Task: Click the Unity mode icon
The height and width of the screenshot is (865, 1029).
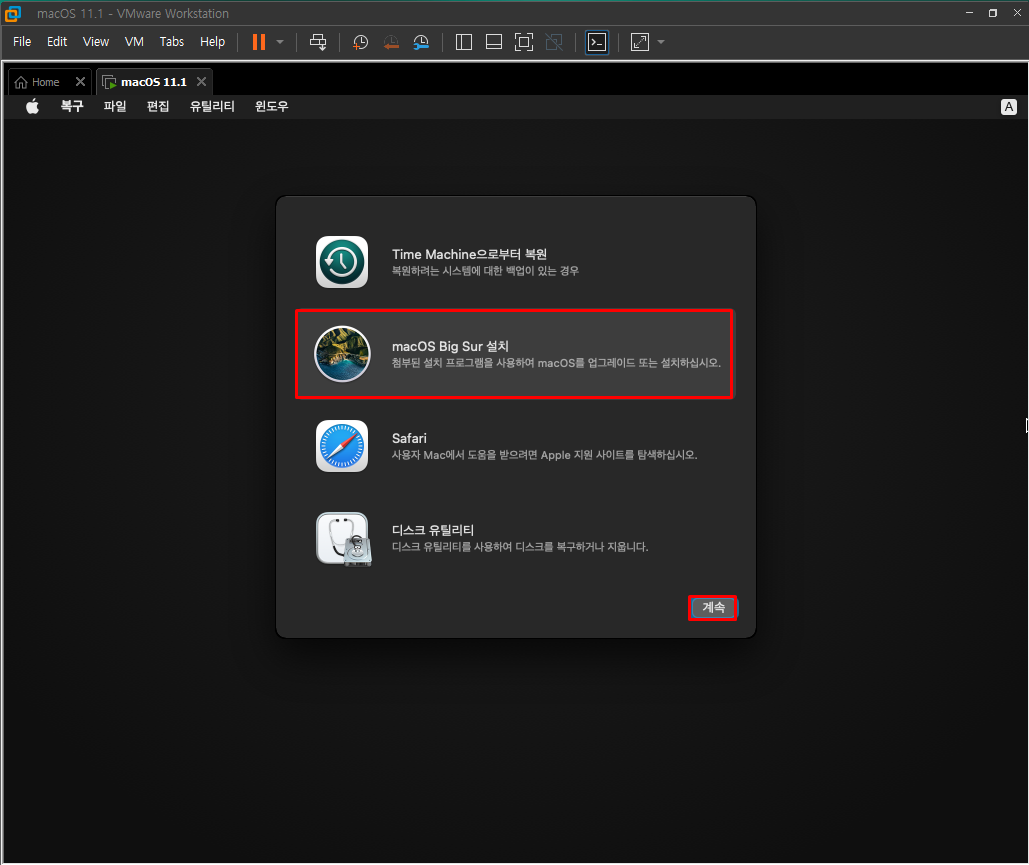Action: pos(554,42)
